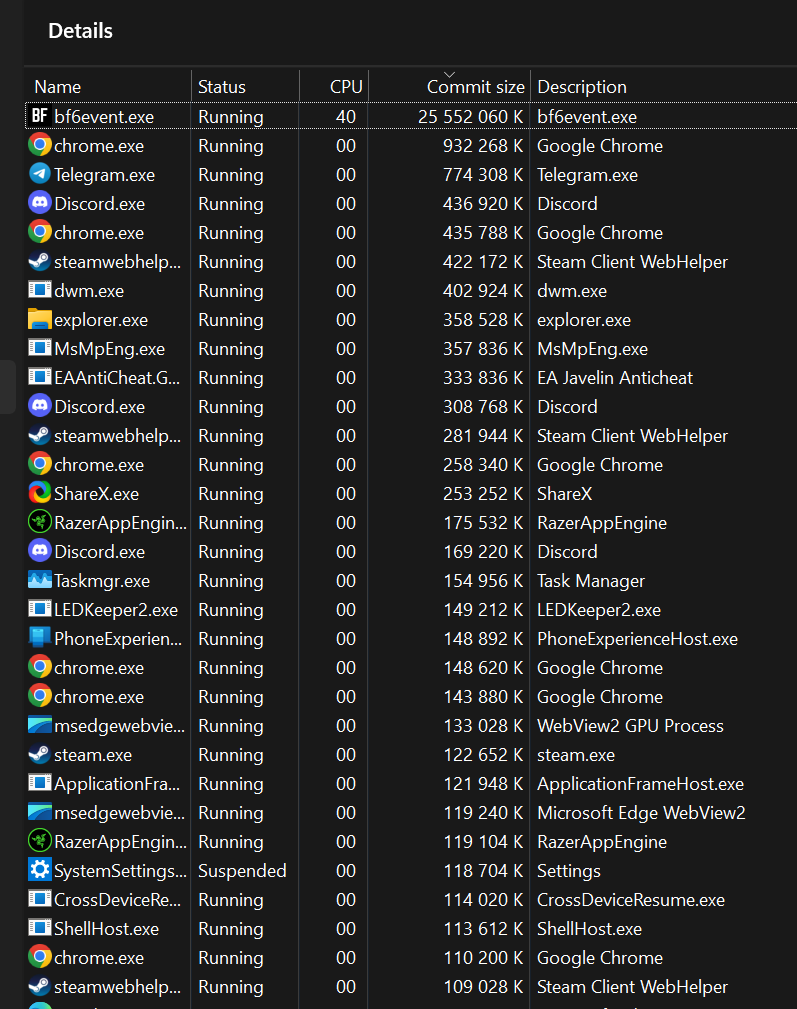Click the first RazerAppEngine icon

point(40,522)
